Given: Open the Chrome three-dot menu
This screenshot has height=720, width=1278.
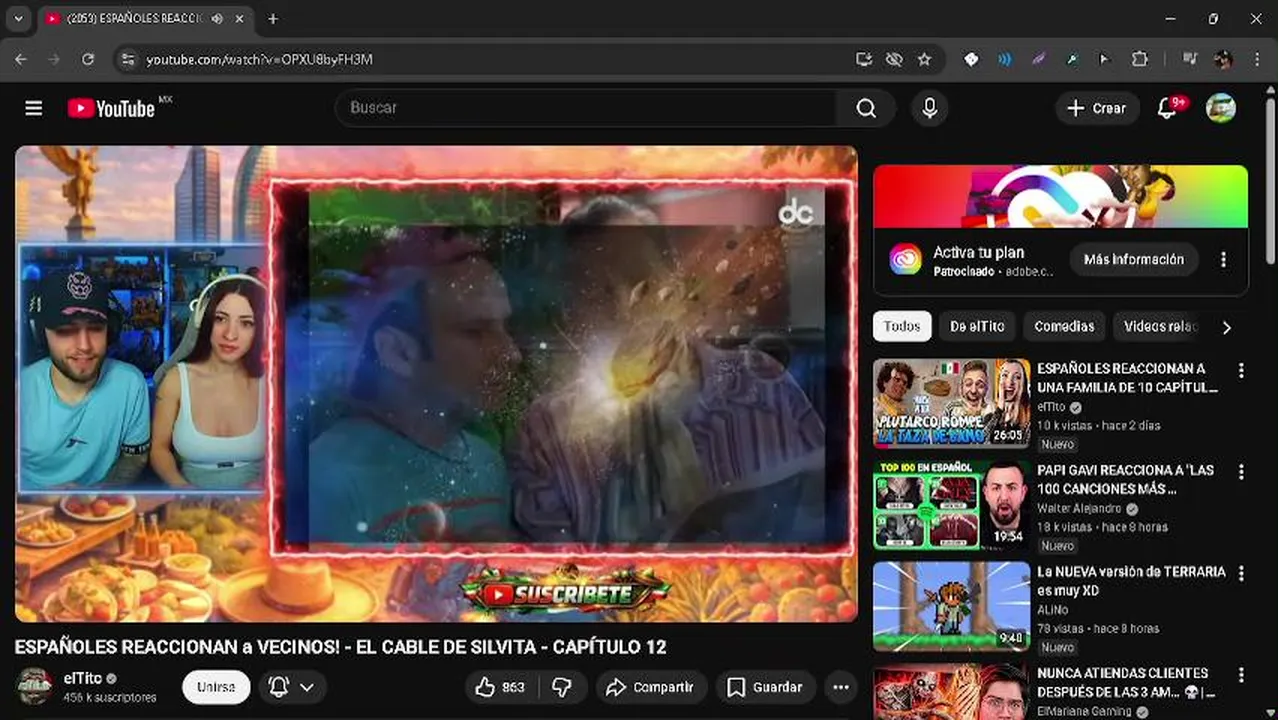Looking at the screenshot, I should (x=1256, y=59).
